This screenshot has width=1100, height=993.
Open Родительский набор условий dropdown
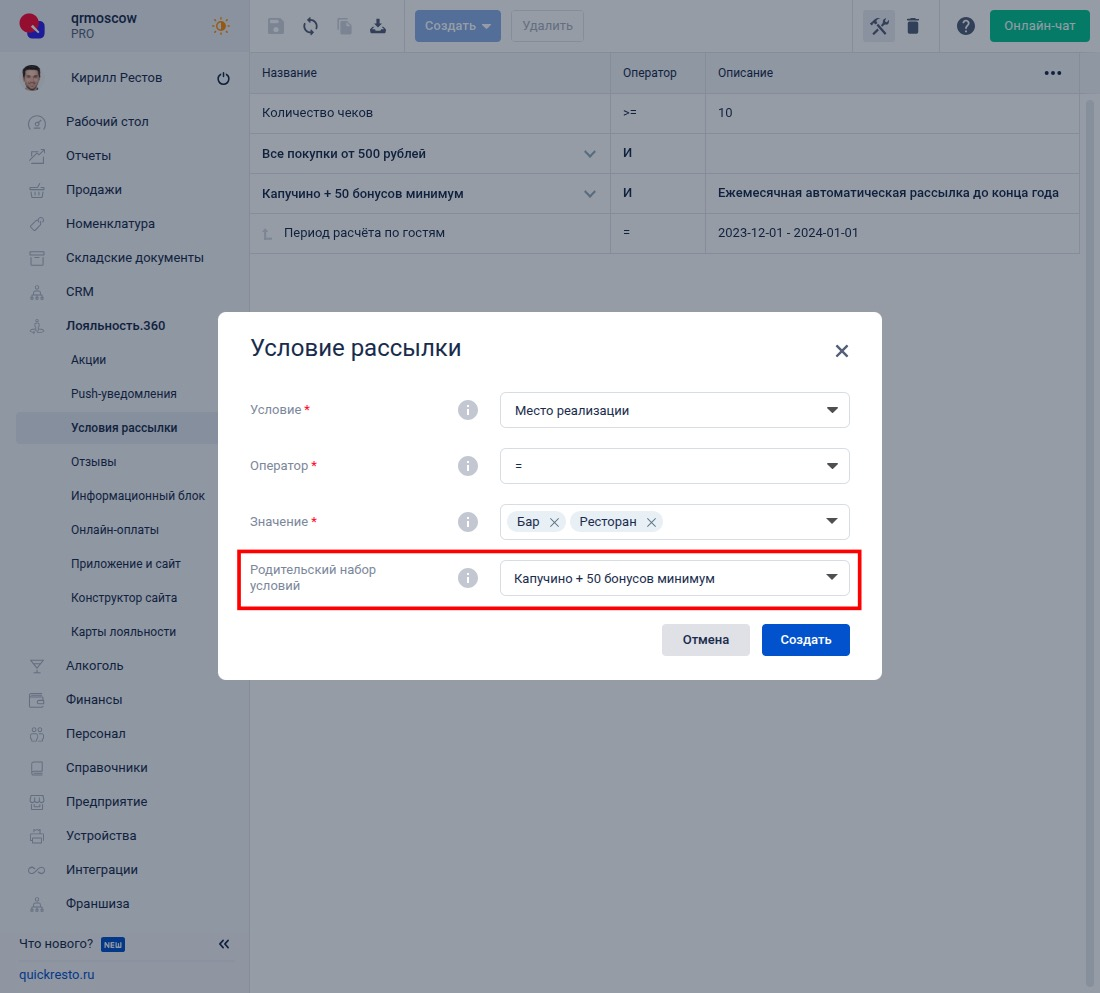674,578
